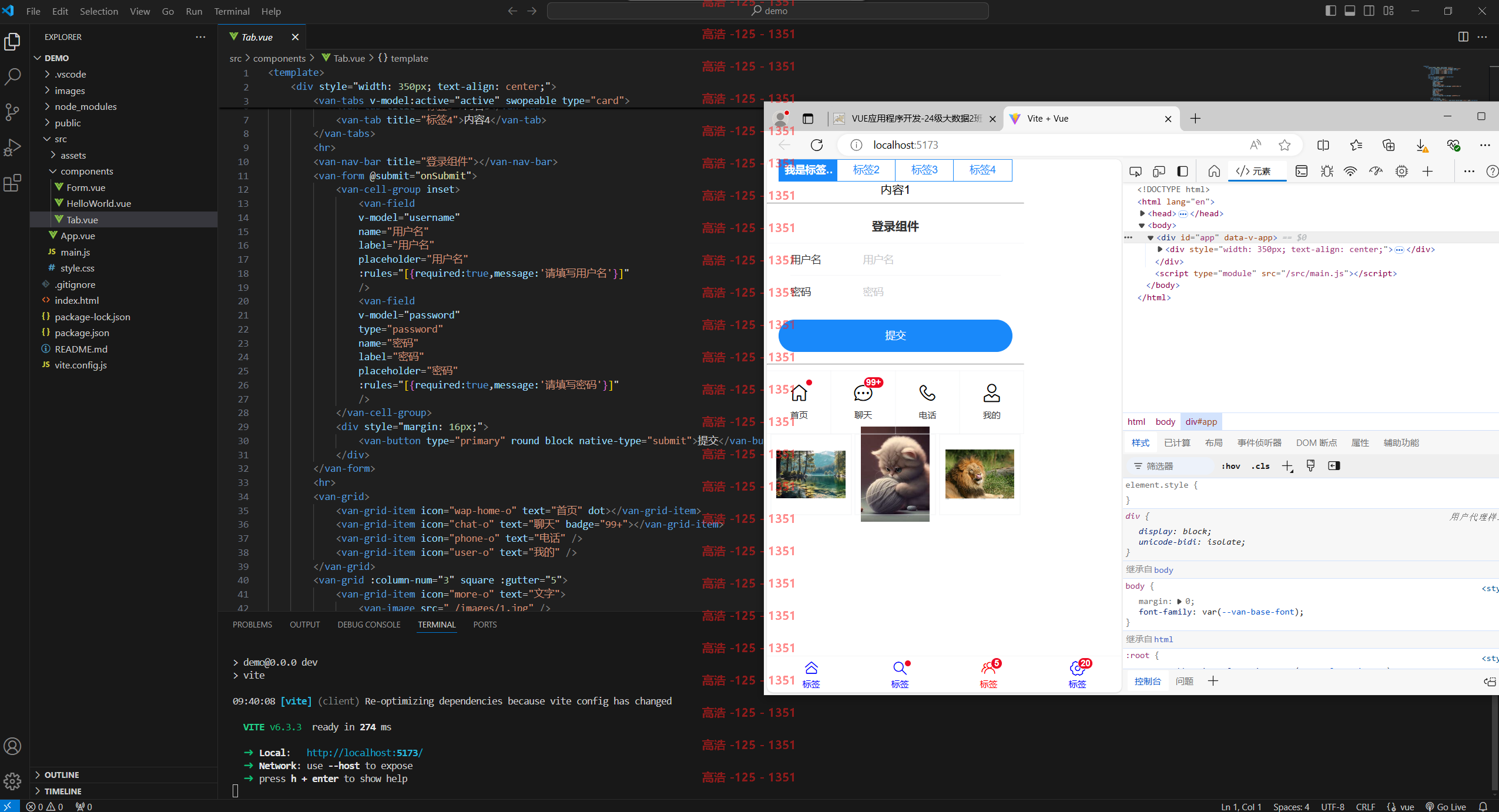Select friends tabbar item with badge 5
1499x812 pixels.
tap(988, 675)
